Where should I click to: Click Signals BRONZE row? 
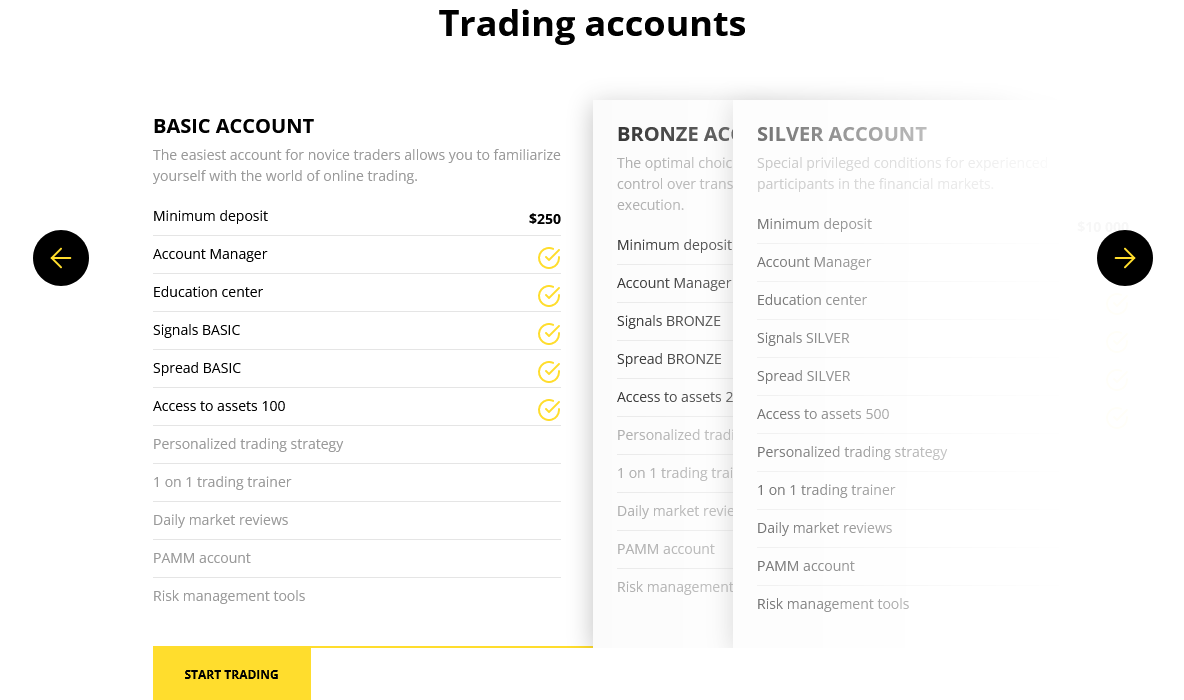674,321
